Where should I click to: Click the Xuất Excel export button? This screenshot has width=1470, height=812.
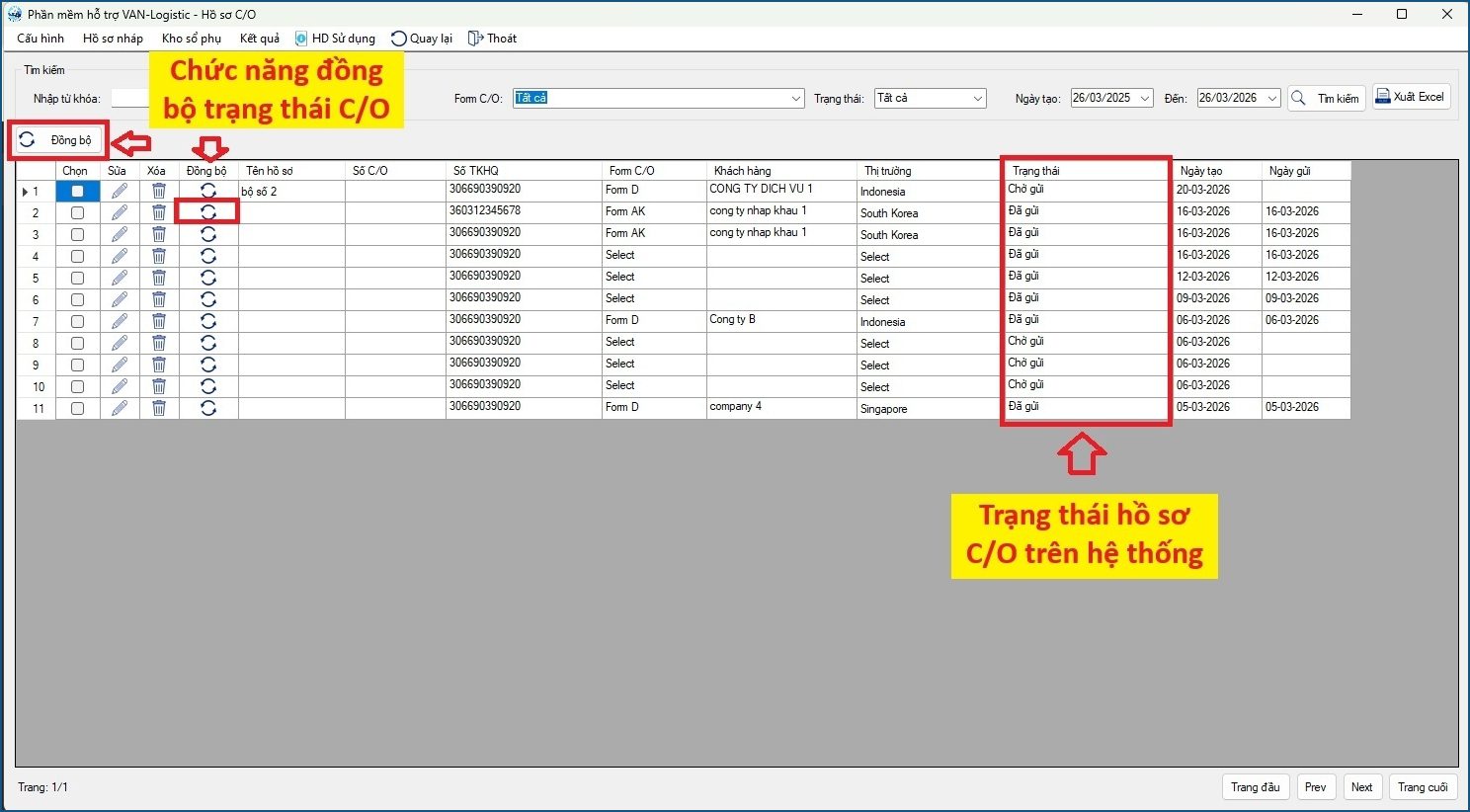click(1411, 97)
